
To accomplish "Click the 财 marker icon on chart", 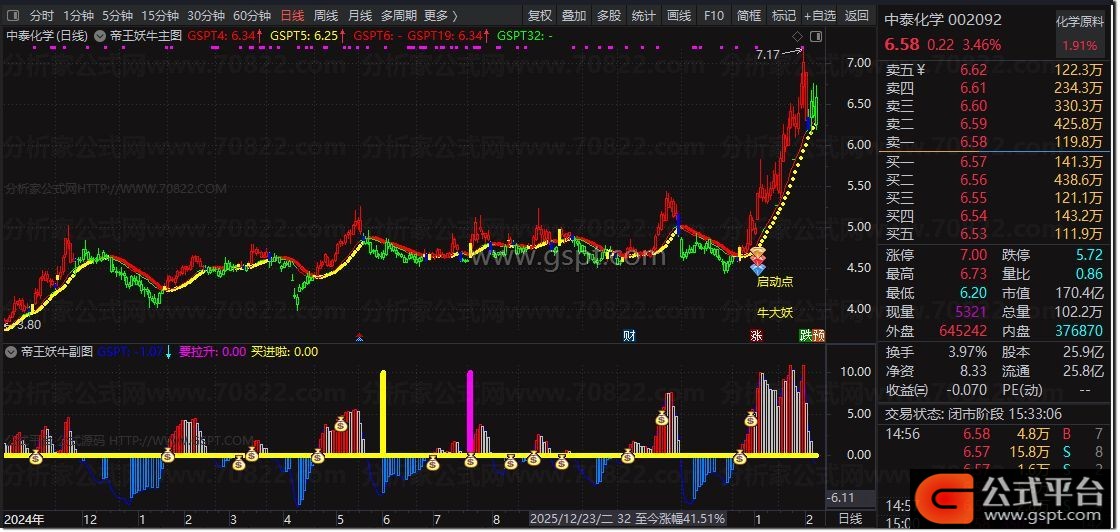I will 629,335.
